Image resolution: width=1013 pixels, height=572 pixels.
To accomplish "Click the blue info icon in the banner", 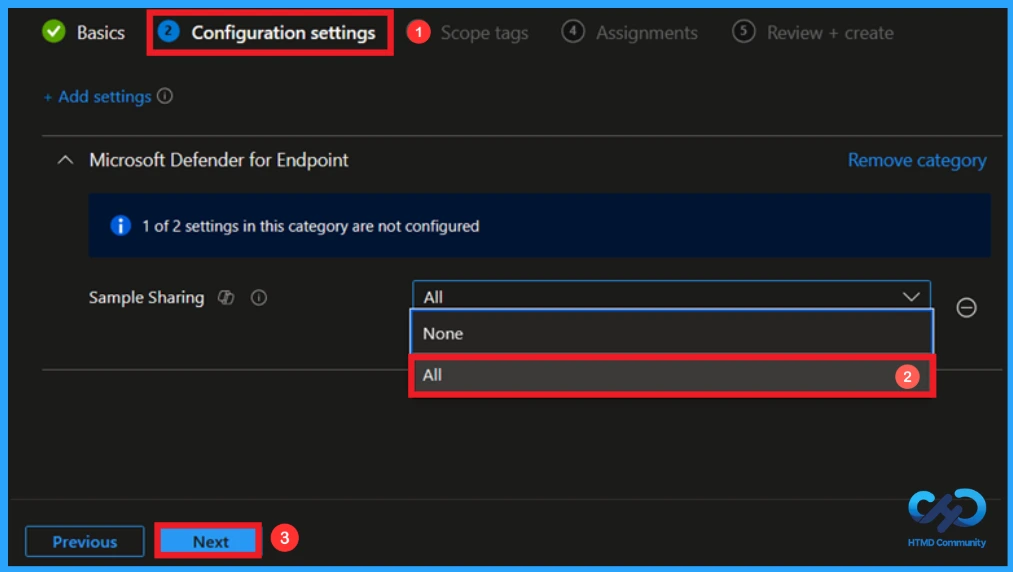I will [120, 226].
